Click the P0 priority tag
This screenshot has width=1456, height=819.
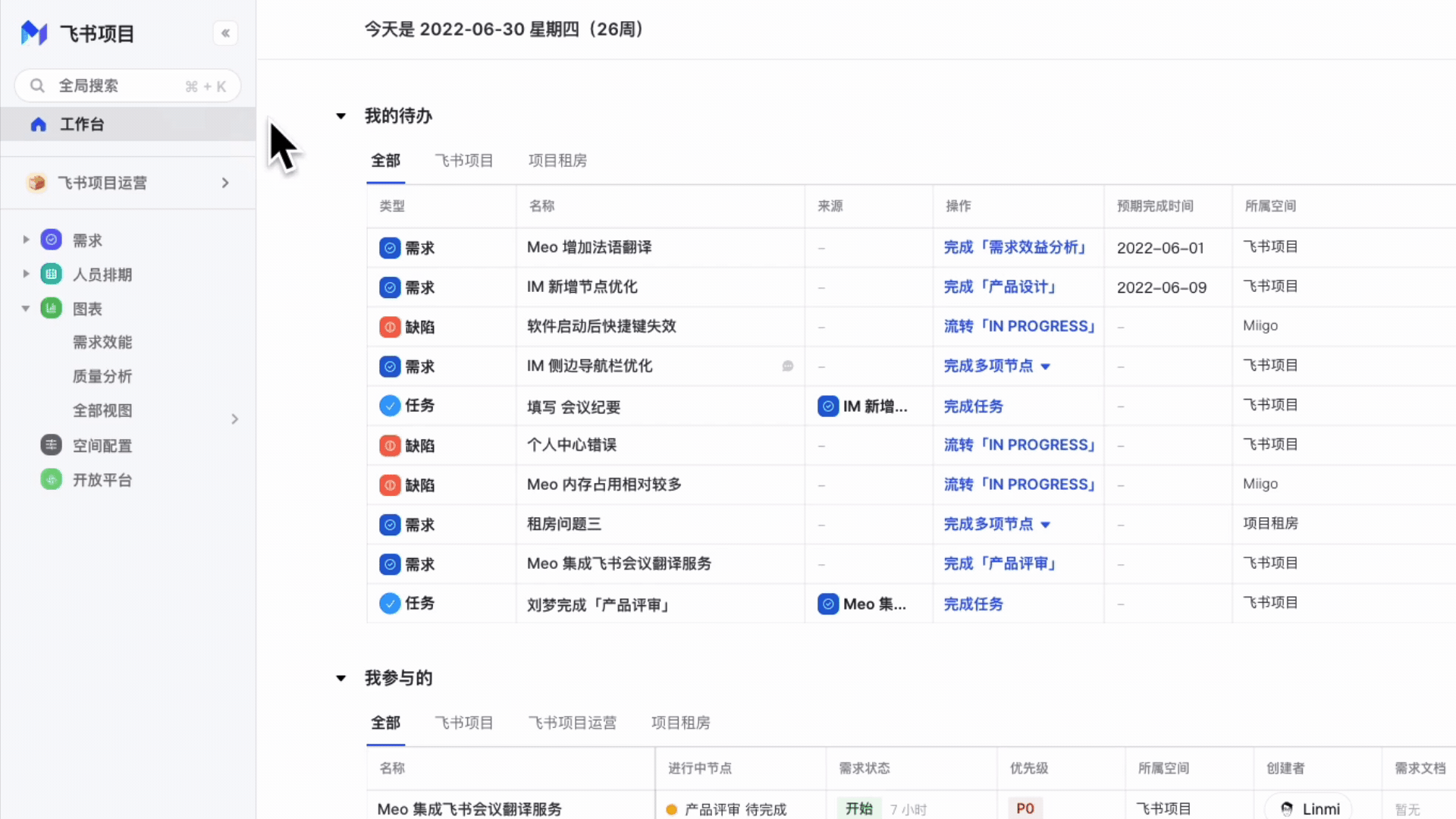pyautogui.click(x=1025, y=808)
